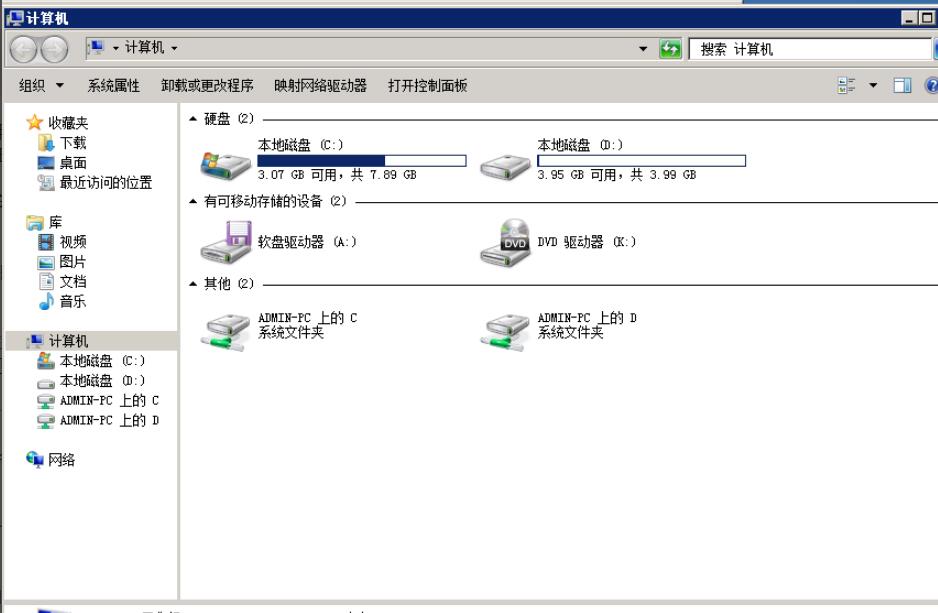Click 映射网络驱动器 toolbar button
The image size is (938, 613).
tap(320, 86)
